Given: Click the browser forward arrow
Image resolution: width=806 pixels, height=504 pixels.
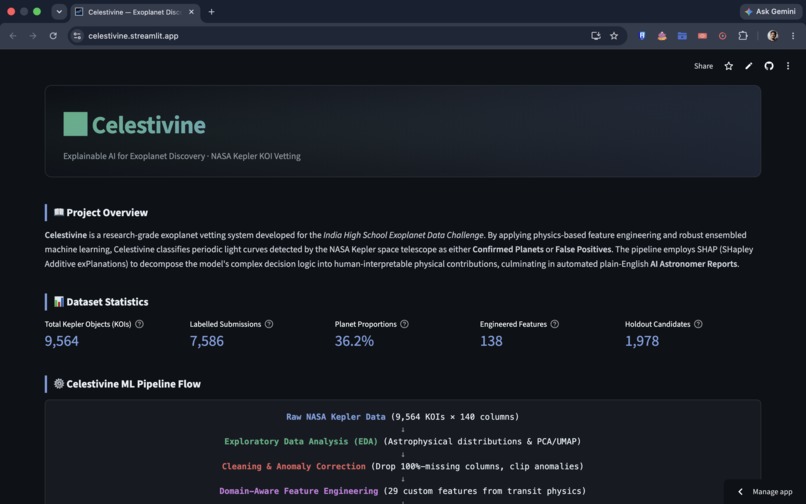Looking at the screenshot, I should (x=33, y=36).
